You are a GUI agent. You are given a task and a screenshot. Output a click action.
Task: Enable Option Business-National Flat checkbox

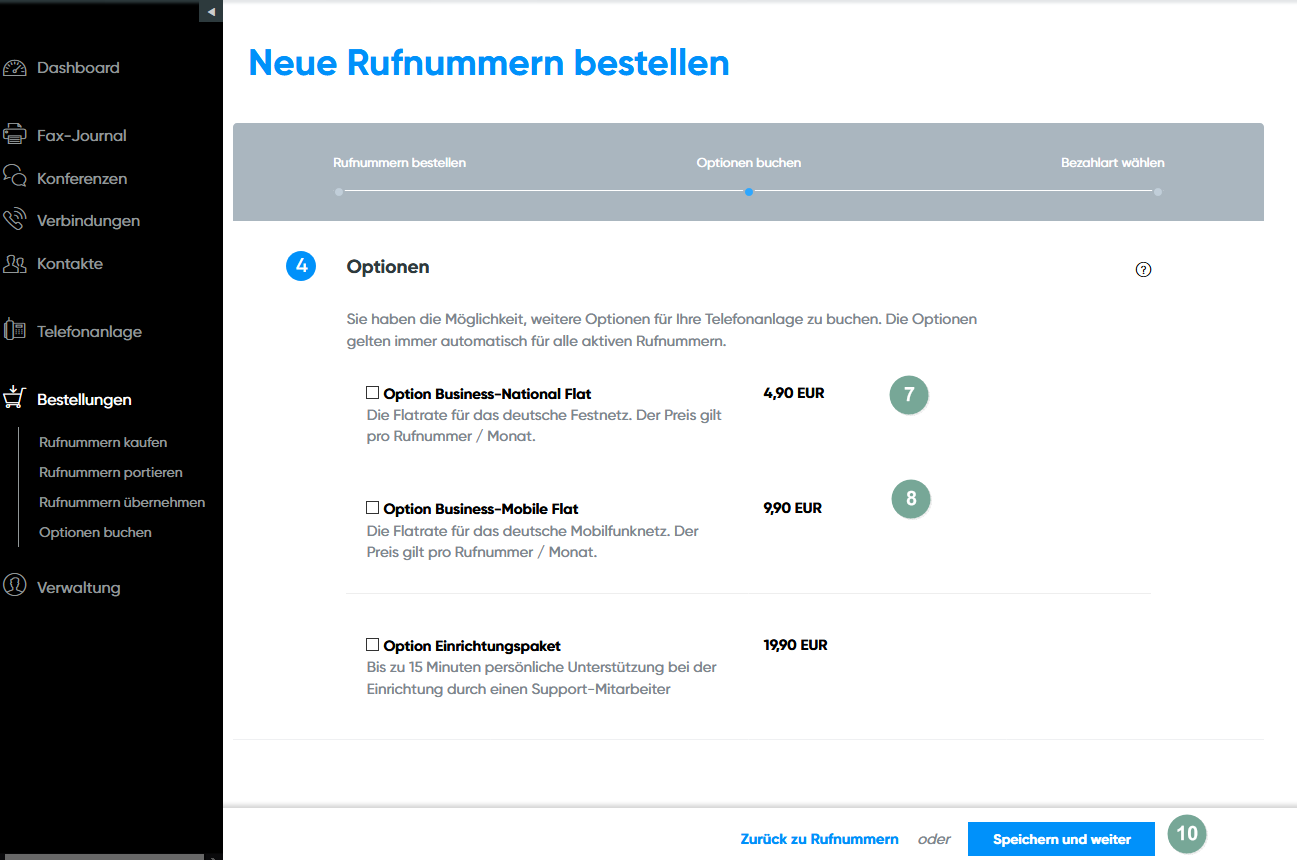[373, 393]
